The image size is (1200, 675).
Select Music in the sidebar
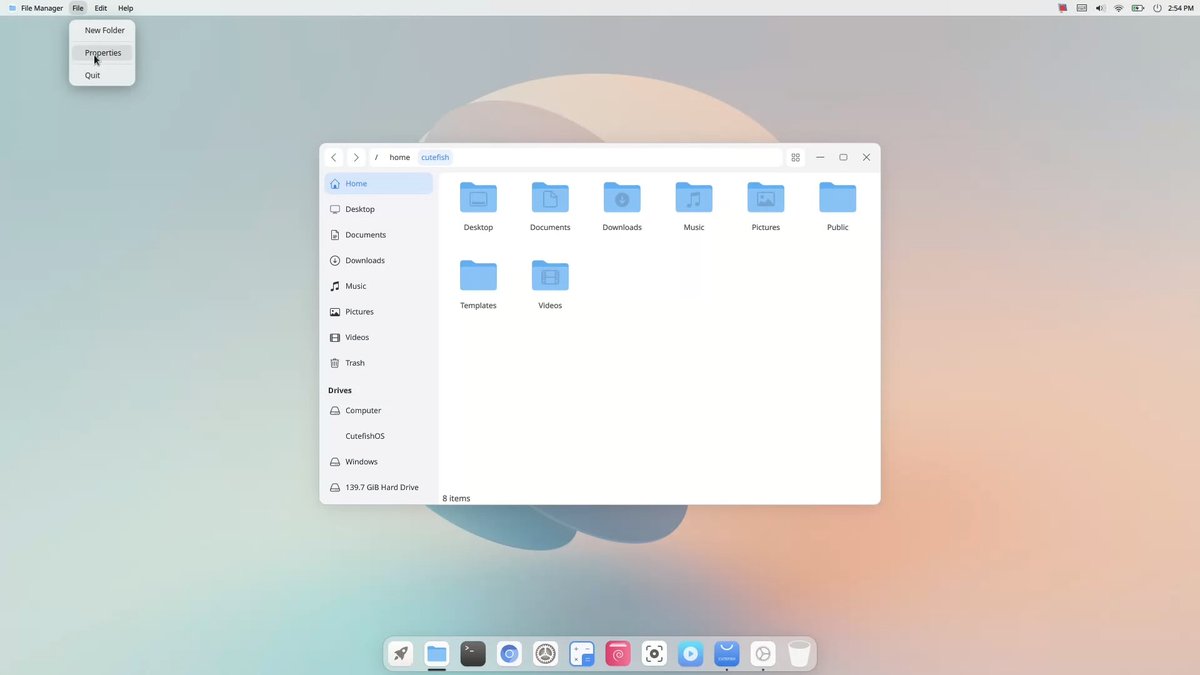(x=379, y=286)
